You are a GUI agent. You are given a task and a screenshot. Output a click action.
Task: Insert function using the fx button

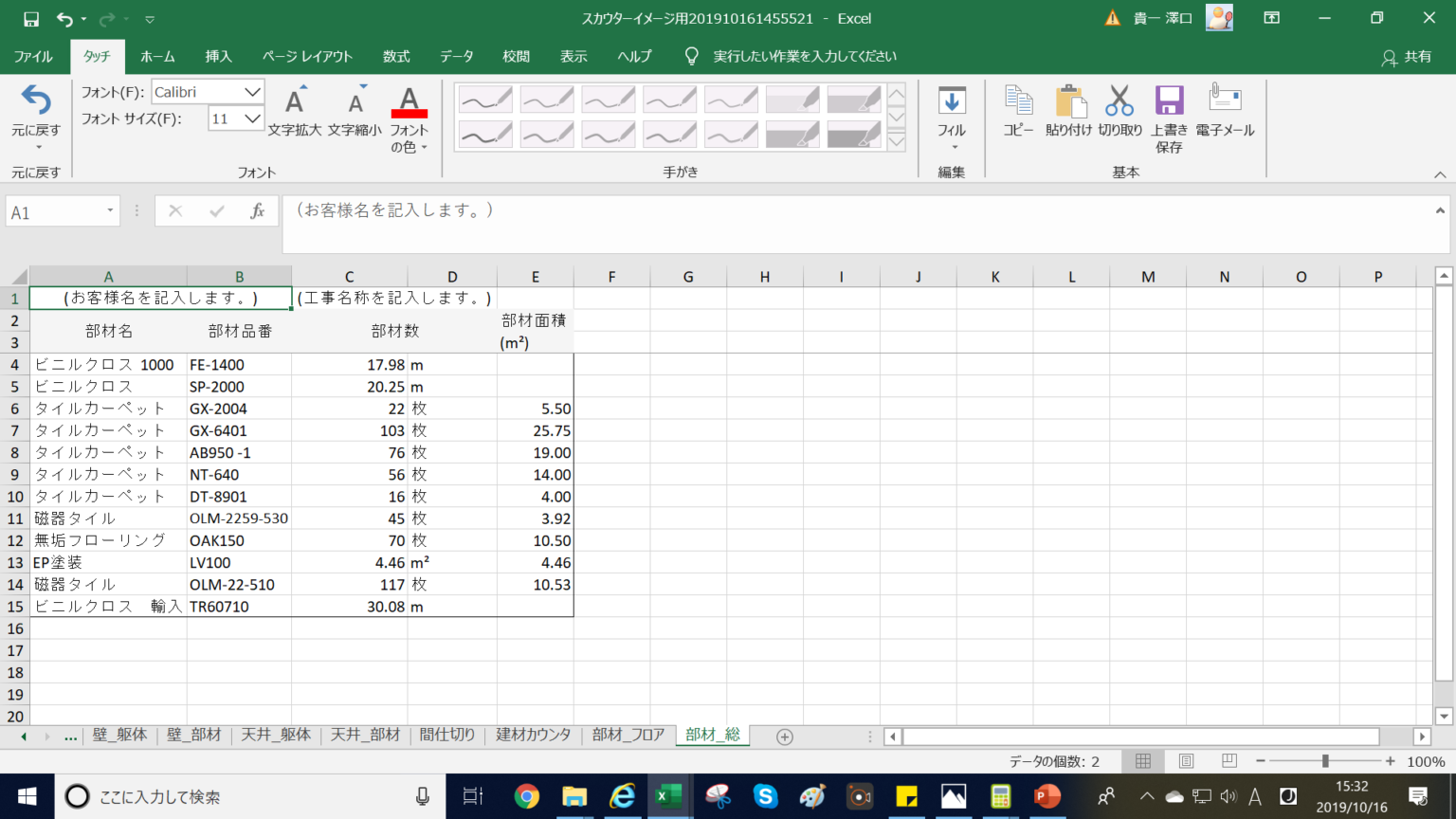pyautogui.click(x=257, y=211)
